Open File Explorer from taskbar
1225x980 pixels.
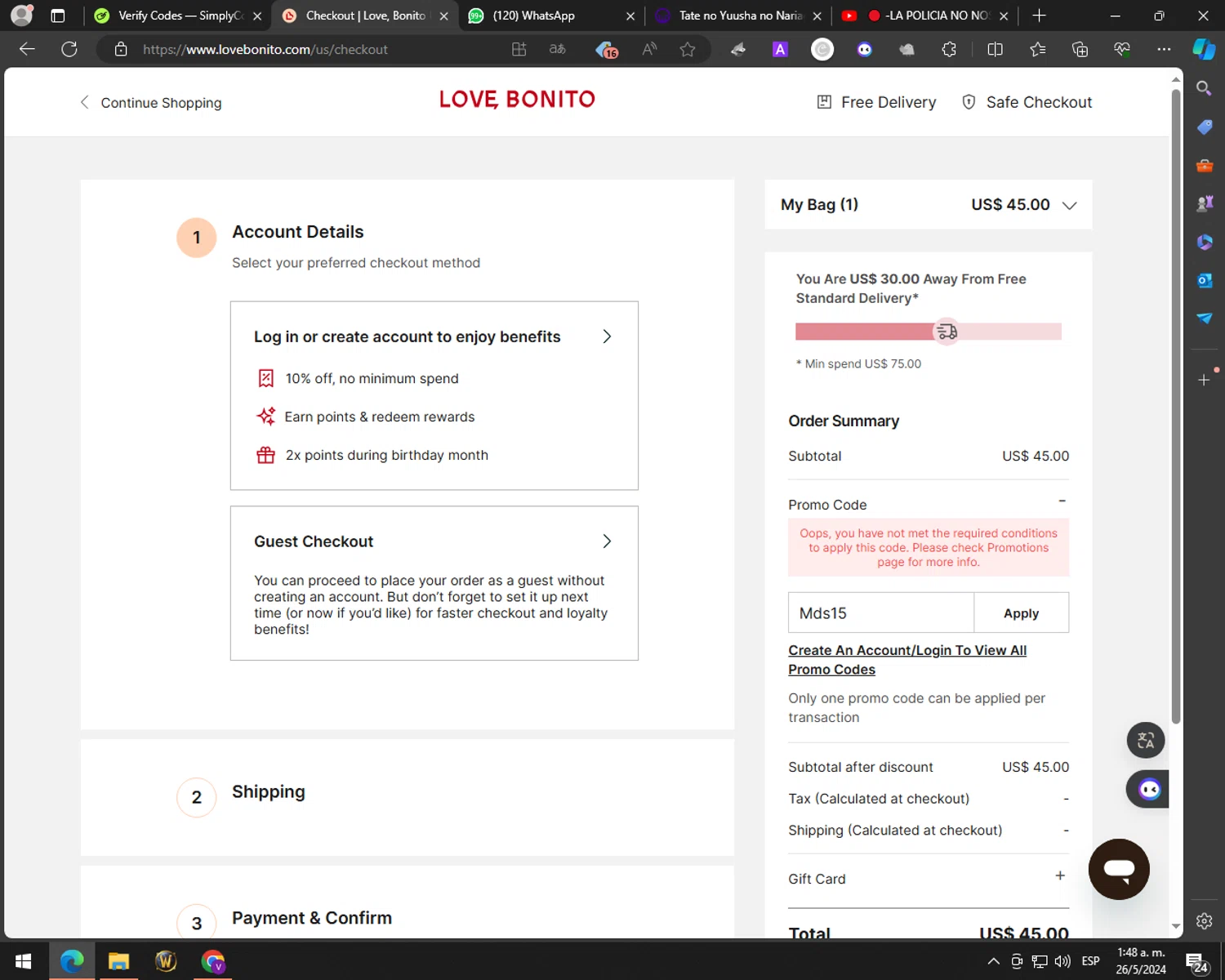click(119, 961)
